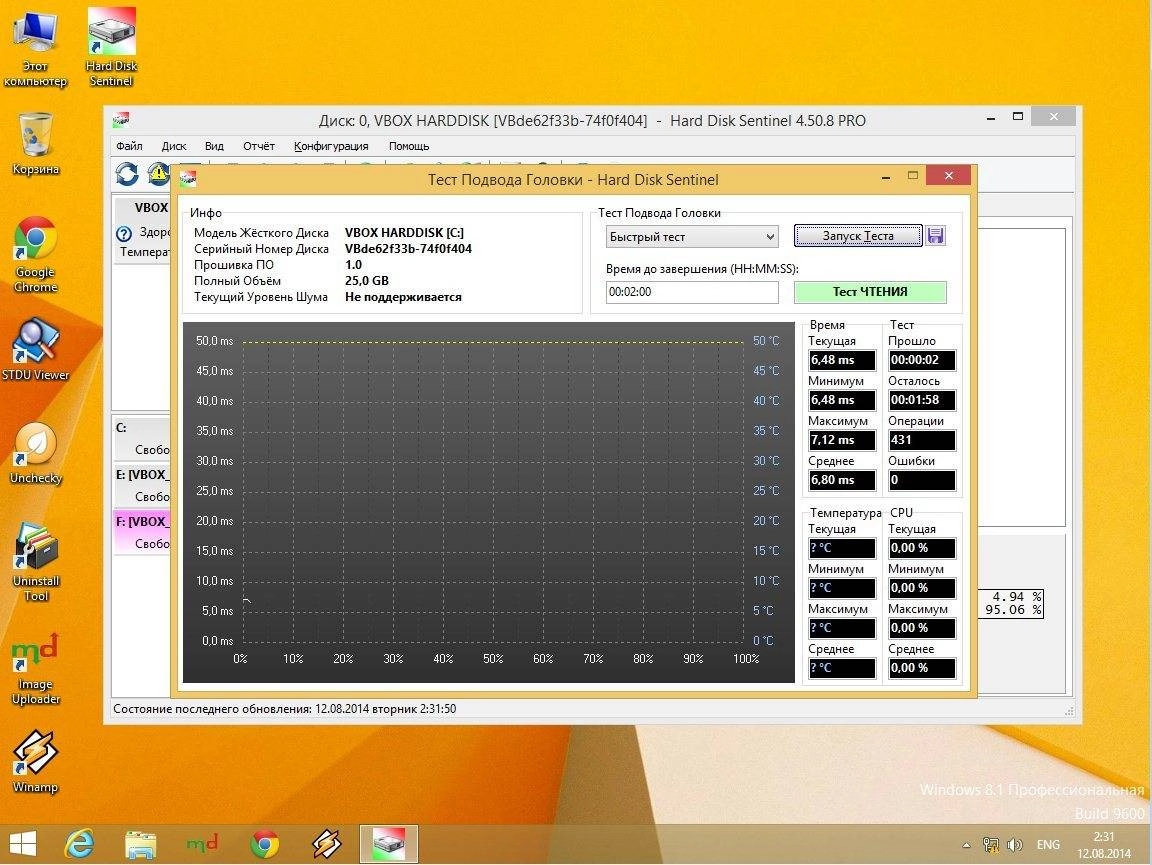The image size is (1152, 865).
Task: Click the yellow warning disk icon in toolbar
Action: (158, 174)
